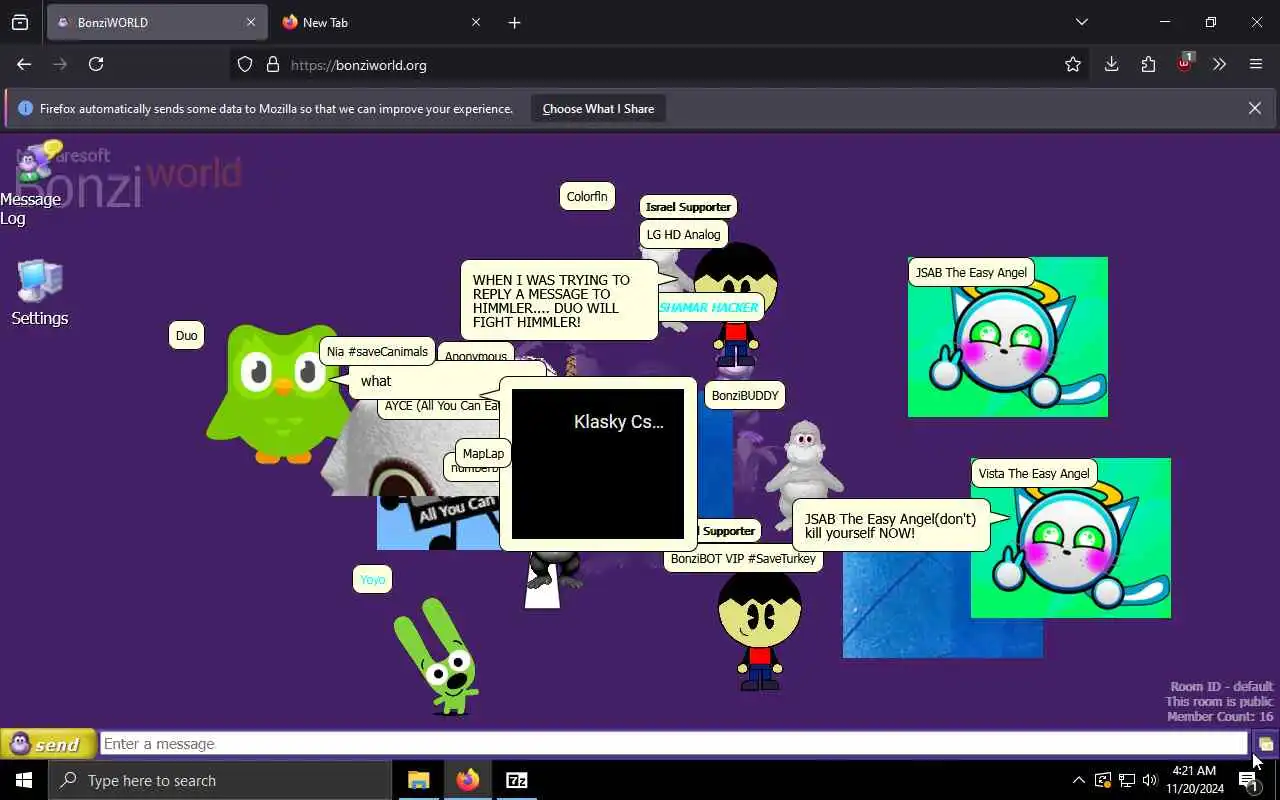1280x800 pixels.
Task: Click the folder icon beside message box
Action: [1265, 744]
